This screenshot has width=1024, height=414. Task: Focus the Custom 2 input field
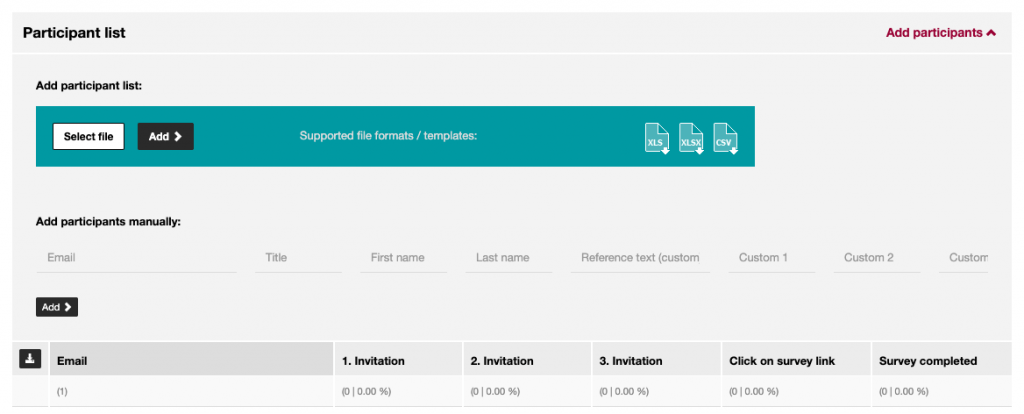877,258
